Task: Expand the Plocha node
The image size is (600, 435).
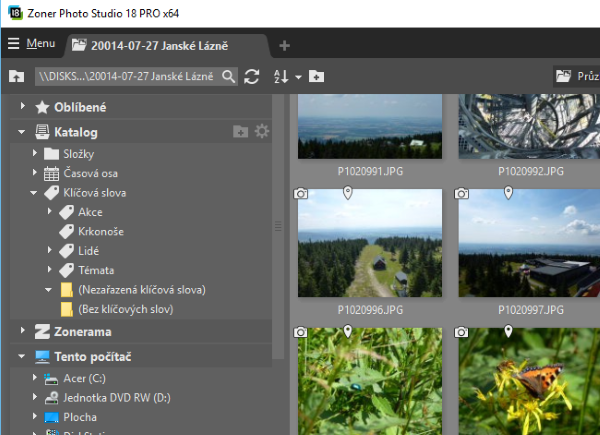Action: point(35,416)
